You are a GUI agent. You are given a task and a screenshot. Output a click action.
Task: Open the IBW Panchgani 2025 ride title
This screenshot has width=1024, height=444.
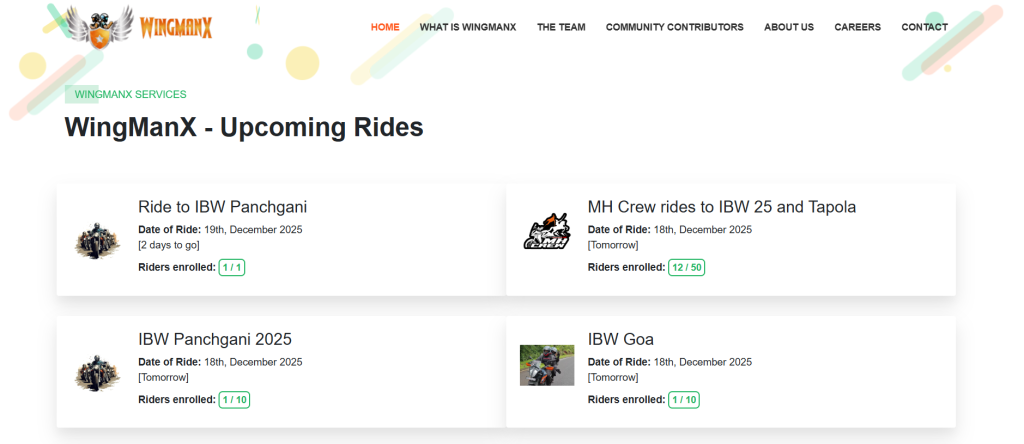coord(215,339)
